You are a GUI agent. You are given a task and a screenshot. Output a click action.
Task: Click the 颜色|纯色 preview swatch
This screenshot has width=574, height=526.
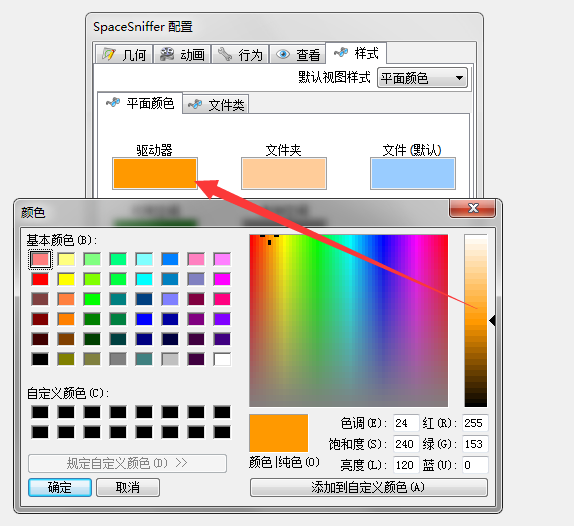tap(279, 433)
